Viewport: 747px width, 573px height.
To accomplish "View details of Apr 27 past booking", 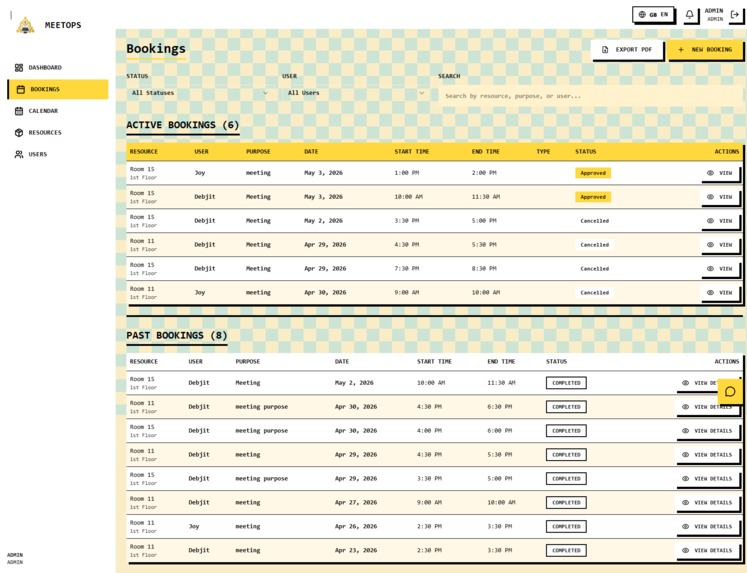I will coord(708,503).
